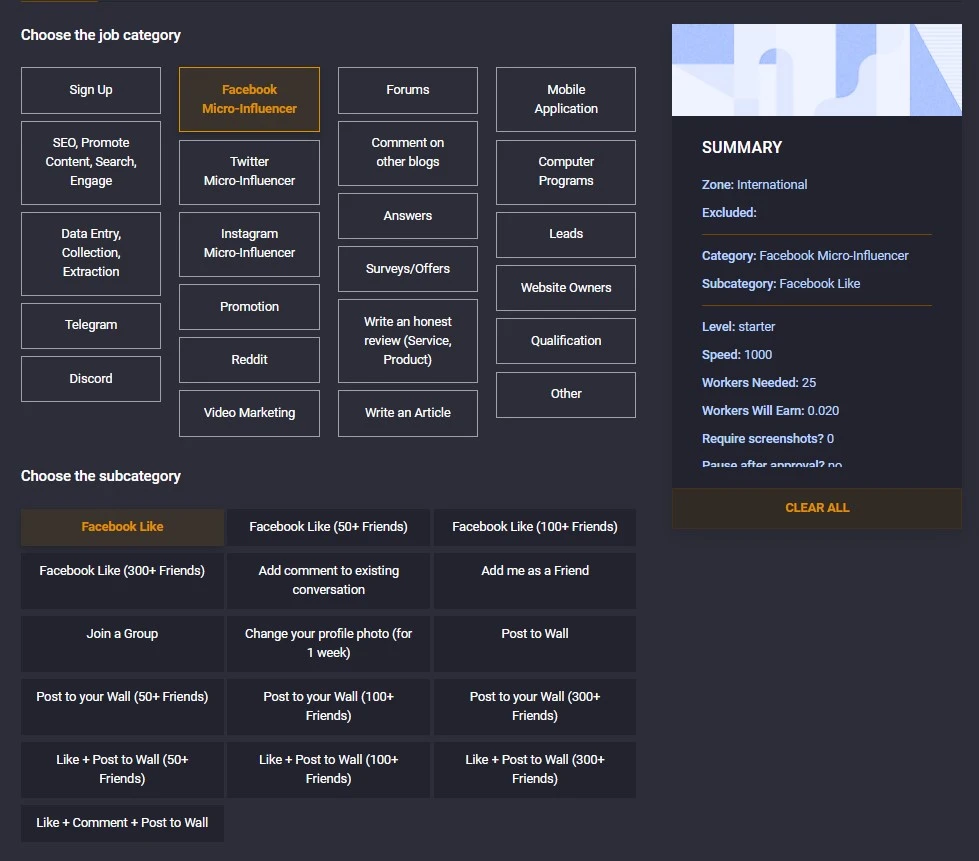Click the Facebook Micro-Influencer category button
Viewport: 979px width, 861px height.
[x=249, y=99]
